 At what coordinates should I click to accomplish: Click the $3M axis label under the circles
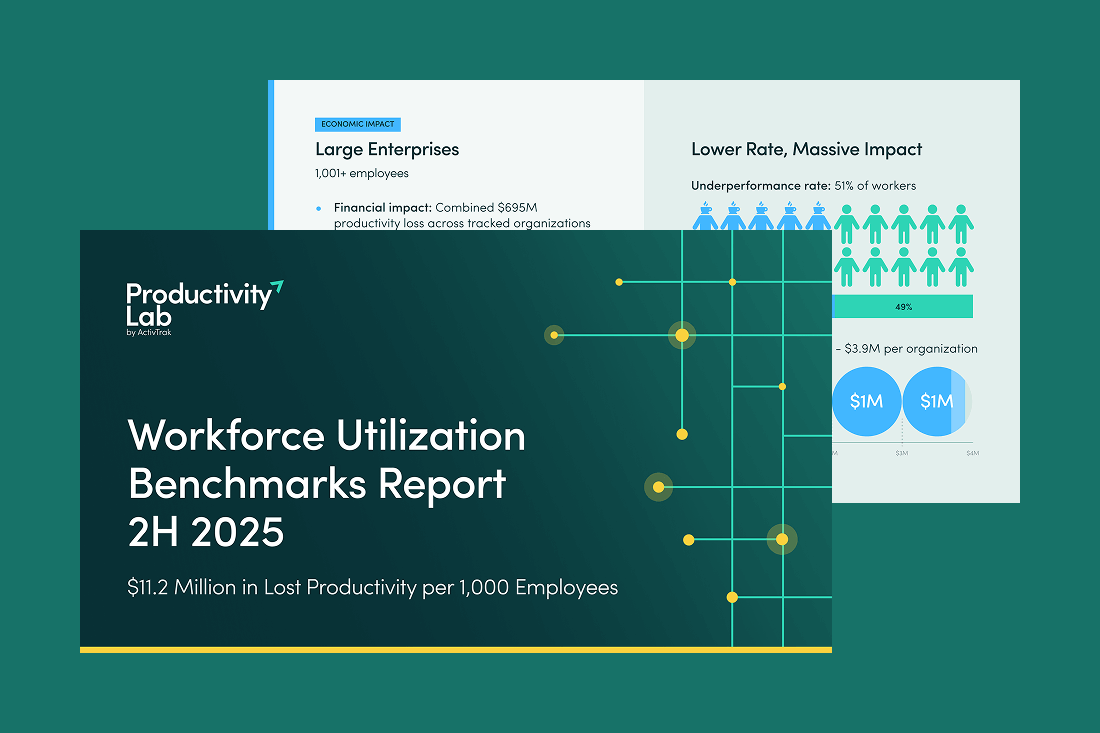coord(902,453)
